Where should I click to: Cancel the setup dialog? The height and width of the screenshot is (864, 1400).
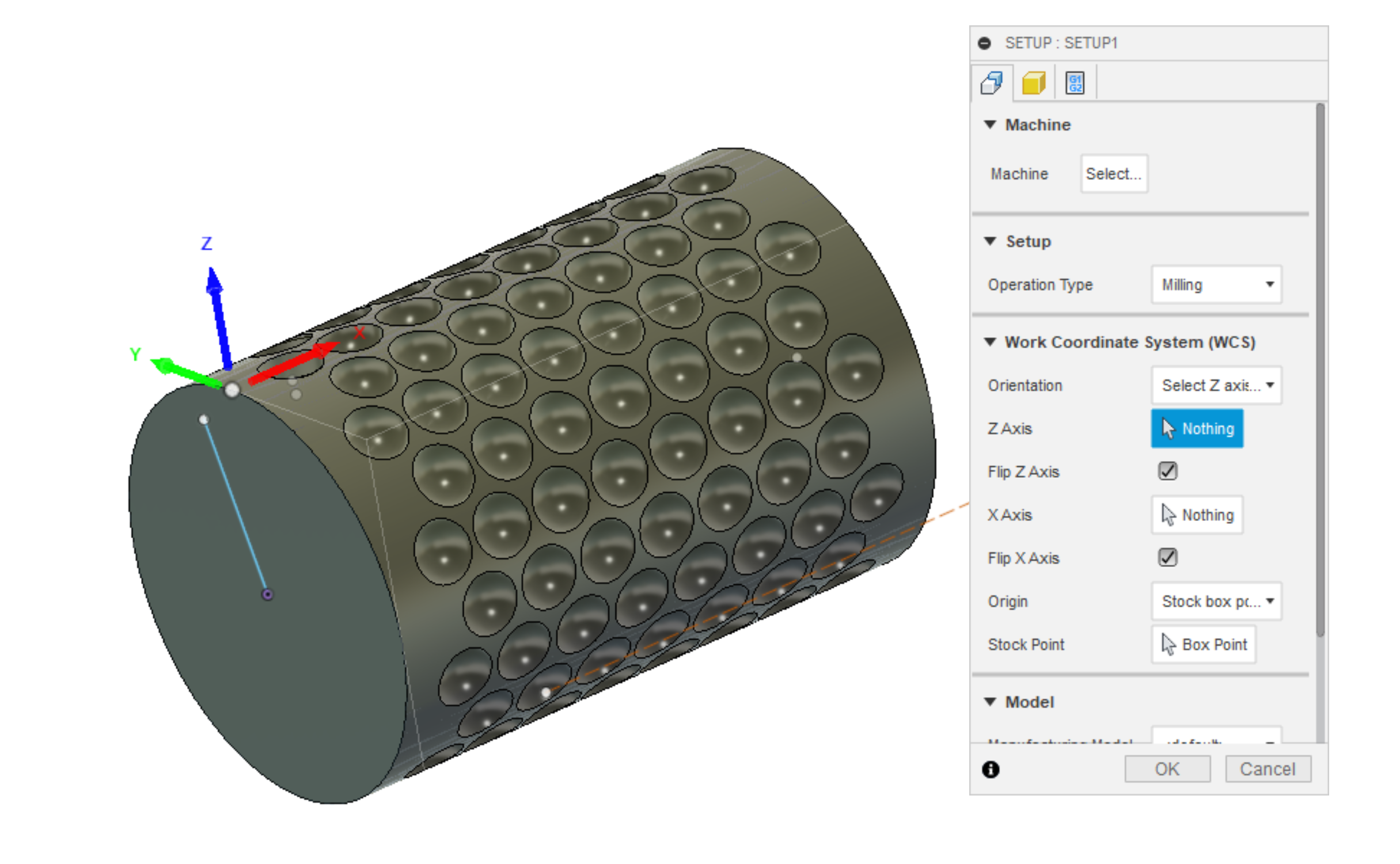[1268, 769]
